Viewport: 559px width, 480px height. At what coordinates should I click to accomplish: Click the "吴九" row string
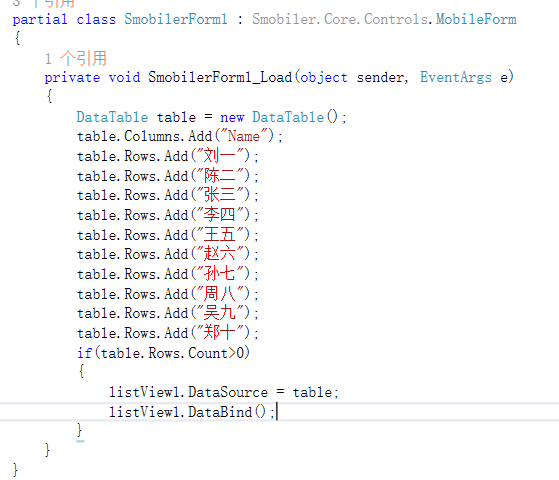pyautogui.click(x=220, y=313)
